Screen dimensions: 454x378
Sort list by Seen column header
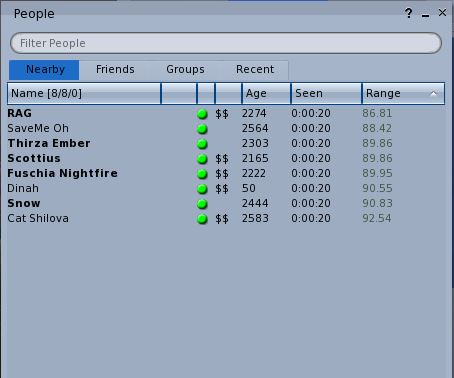(x=326, y=93)
